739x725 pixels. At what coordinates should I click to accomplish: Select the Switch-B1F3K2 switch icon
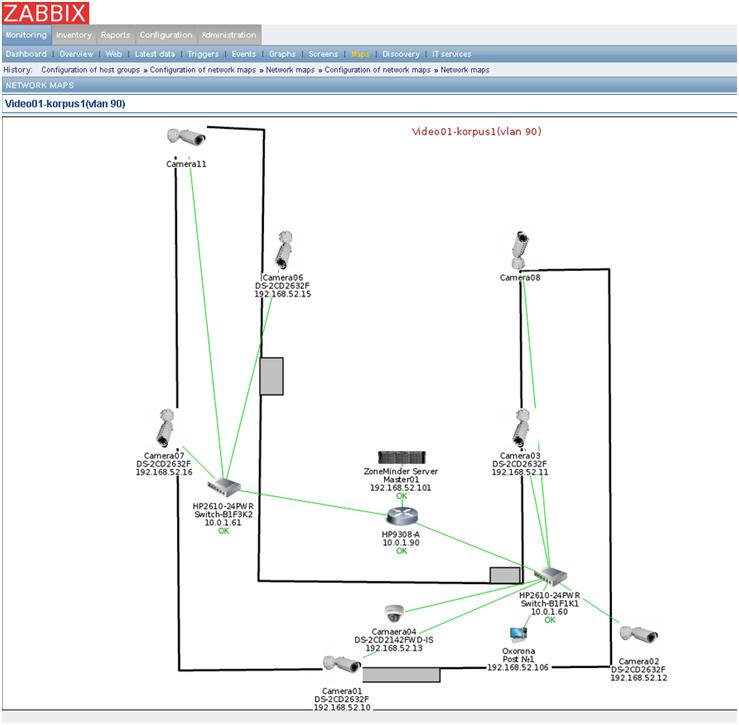click(x=224, y=487)
